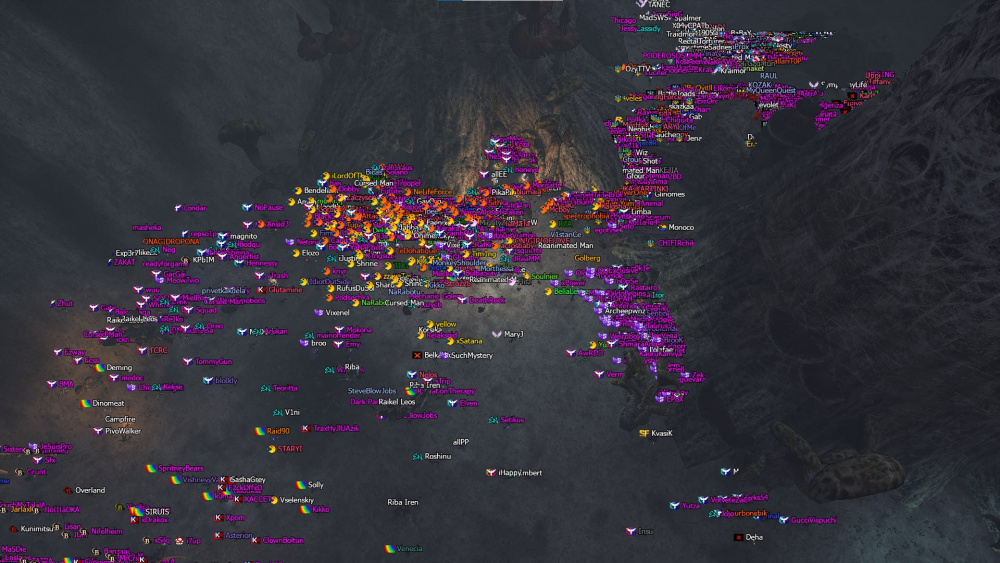
Task: Click the yellow icon beside RufusDusol
Action: (330, 288)
